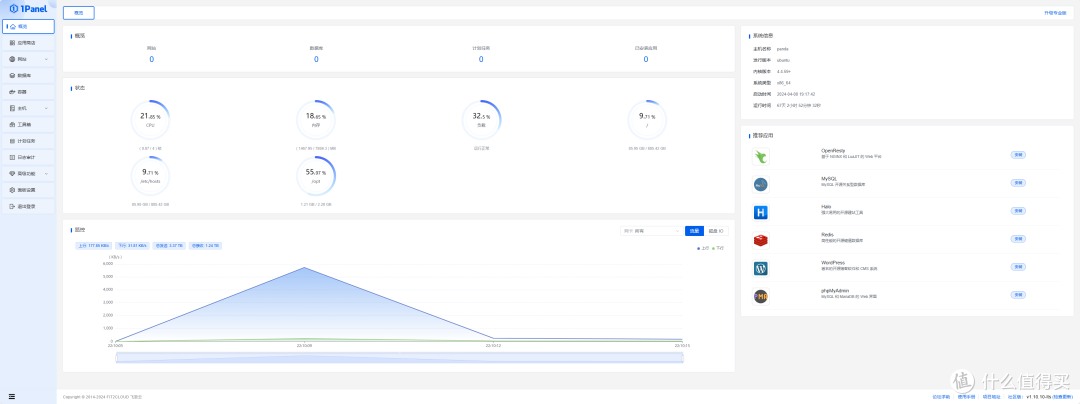Install Redis via its 安装 button

[1018, 239]
